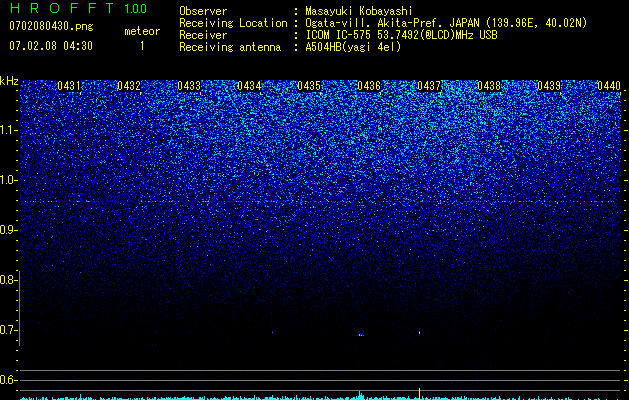Click the Receiving antenna label
Image resolution: width=629 pixels, height=400 pixels.
(230, 47)
